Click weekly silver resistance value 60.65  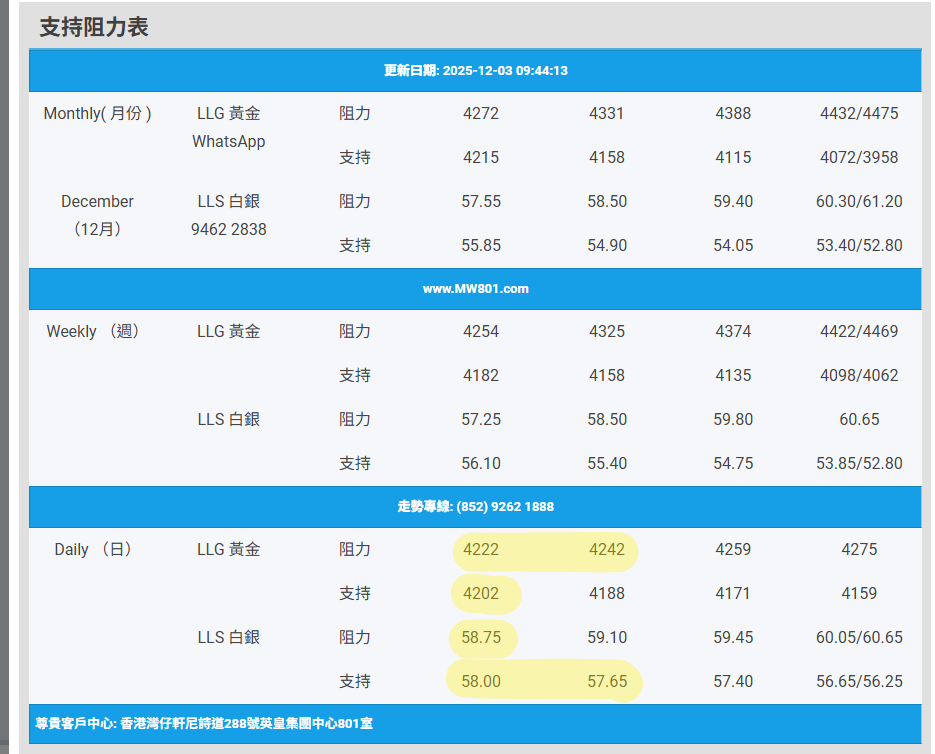pos(858,420)
